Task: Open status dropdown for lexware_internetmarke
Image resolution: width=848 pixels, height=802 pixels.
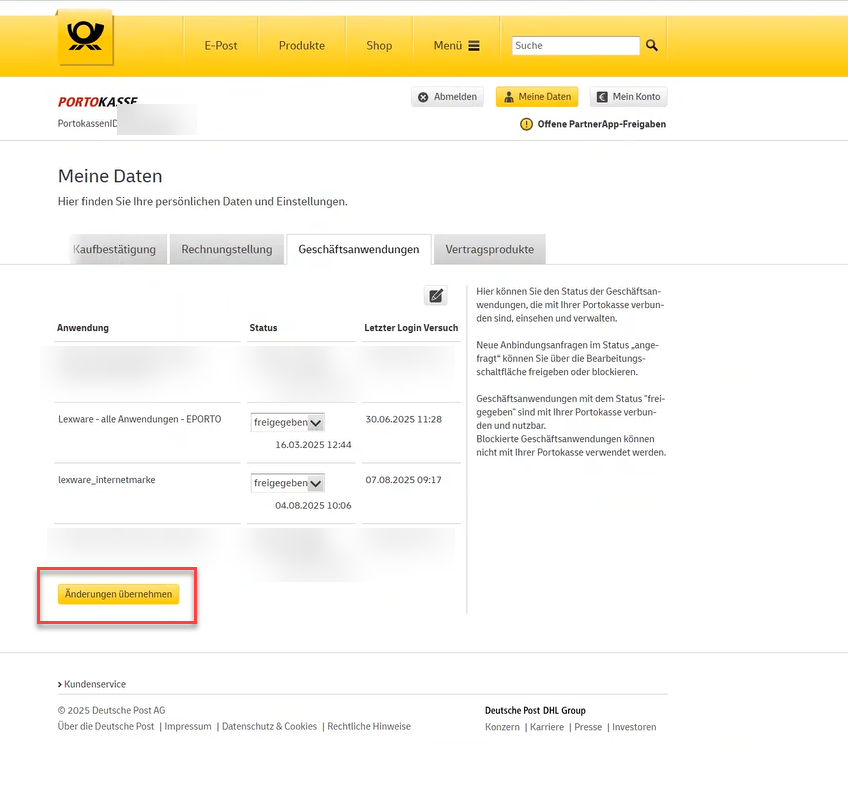Action: 288,483
